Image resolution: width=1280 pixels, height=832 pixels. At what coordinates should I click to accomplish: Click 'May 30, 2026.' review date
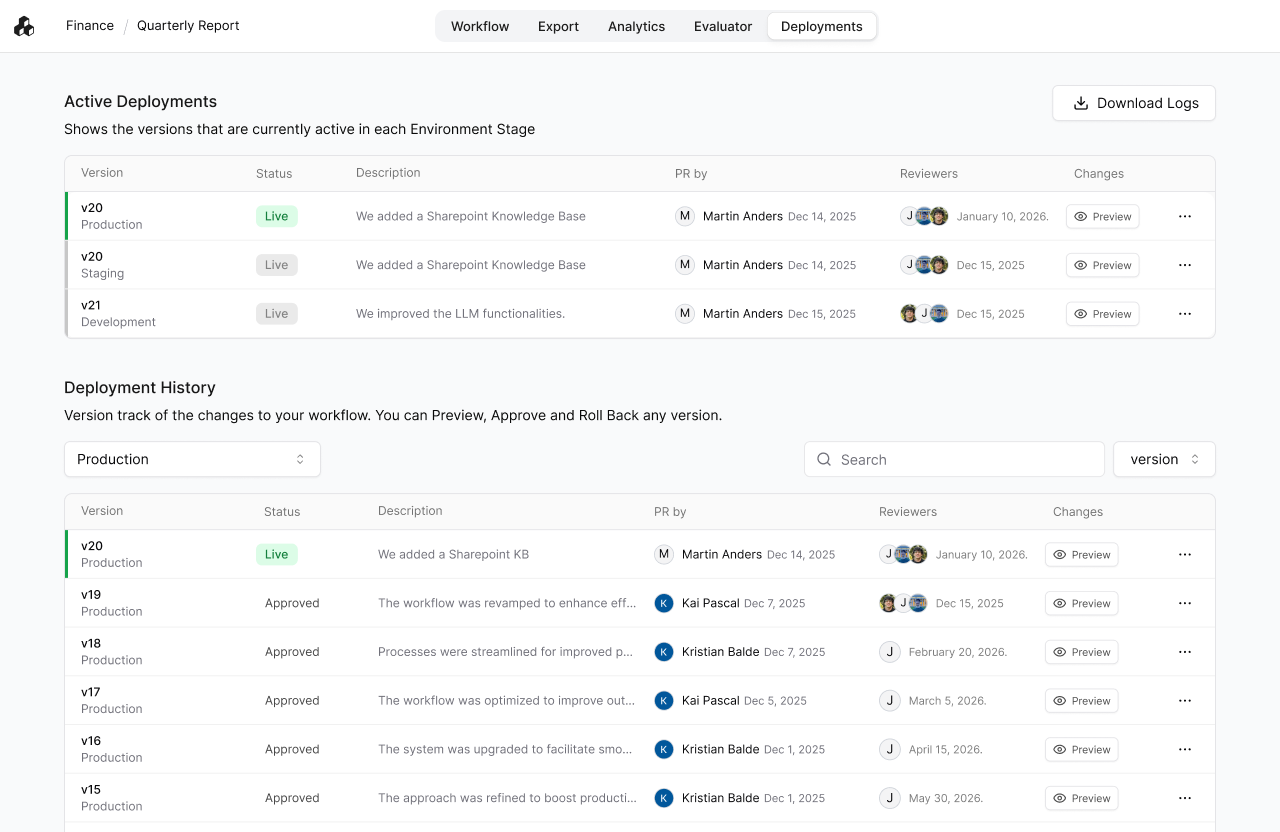click(x=946, y=798)
